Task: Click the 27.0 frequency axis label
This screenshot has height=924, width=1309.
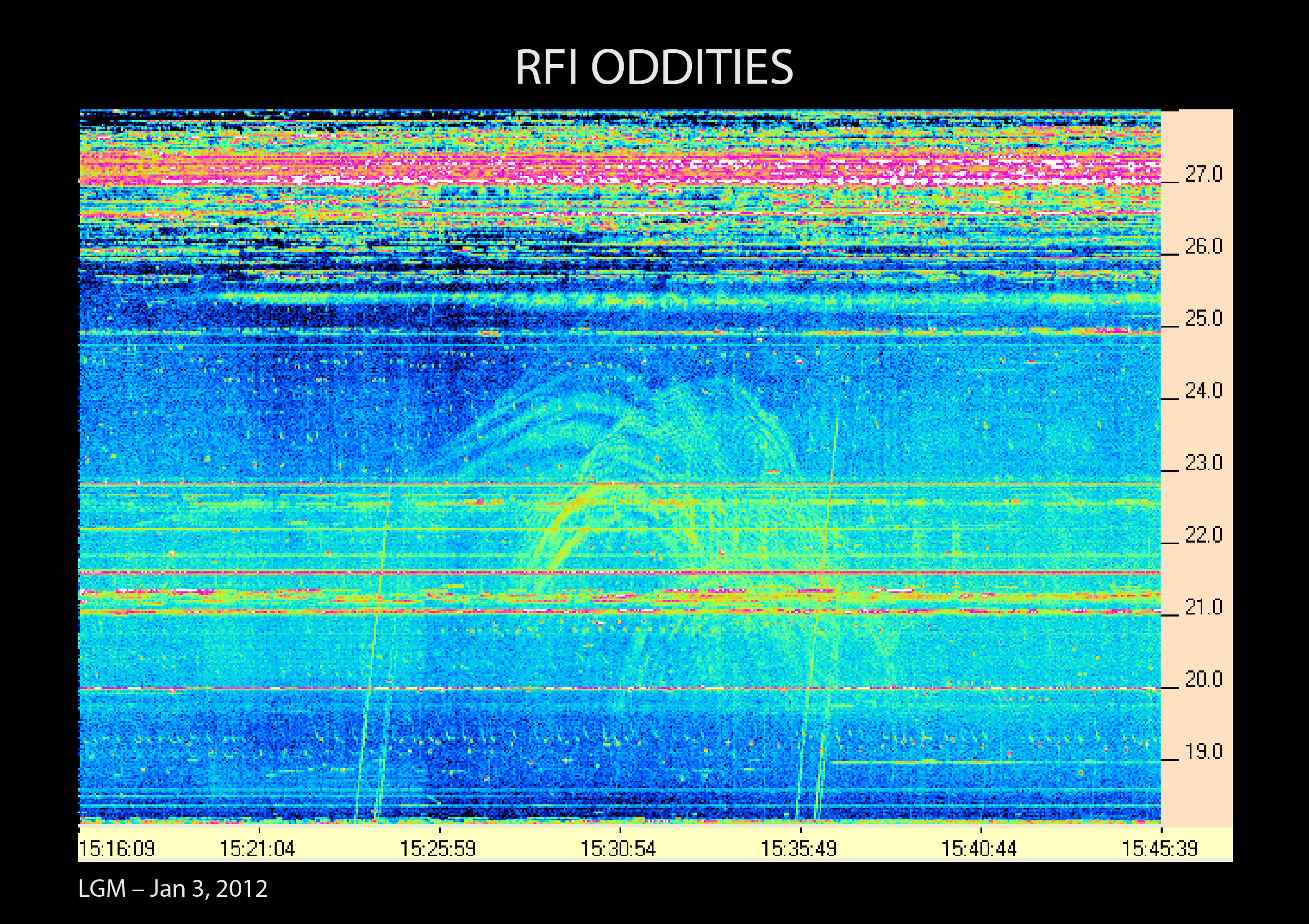Action: [1204, 175]
